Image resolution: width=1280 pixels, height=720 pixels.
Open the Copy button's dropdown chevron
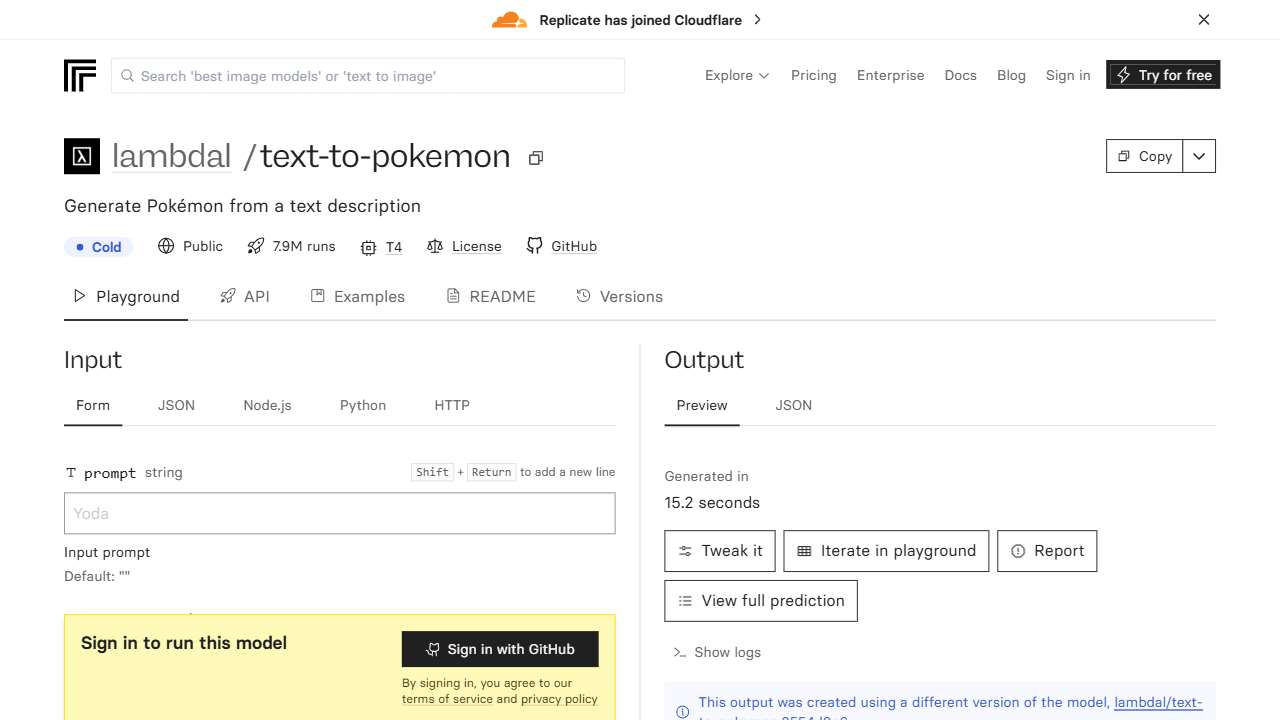pos(1198,156)
